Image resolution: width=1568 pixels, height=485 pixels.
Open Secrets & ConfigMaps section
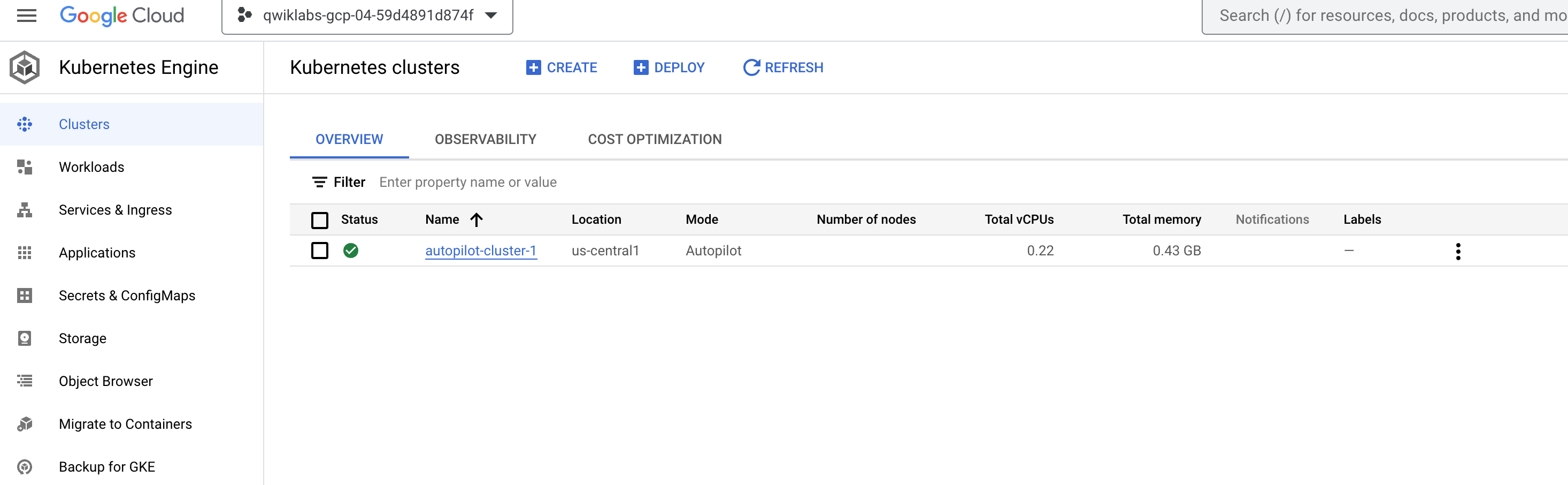pyautogui.click(x=127, y=295)
